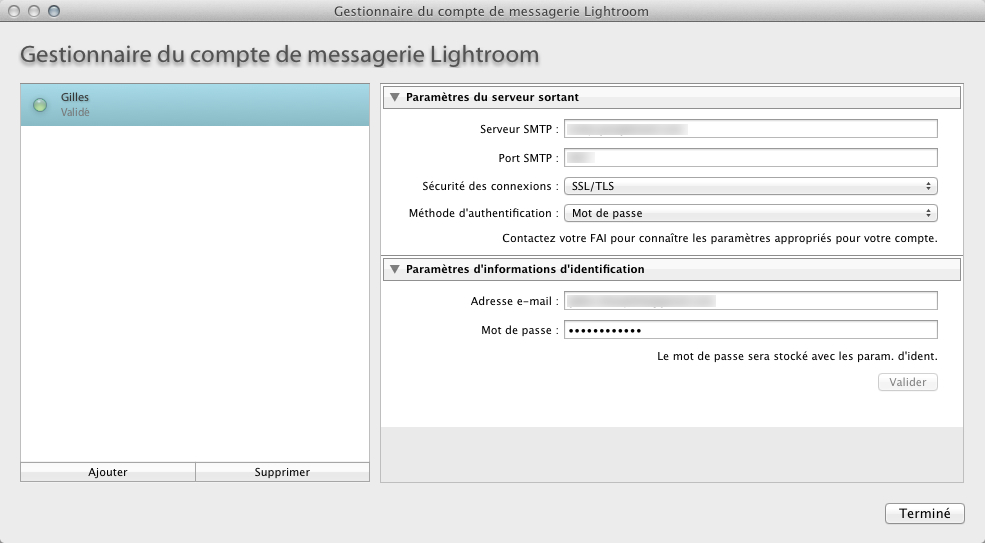Click the Ajouter button
Screen dimensions: 985x543
point(108,472)
